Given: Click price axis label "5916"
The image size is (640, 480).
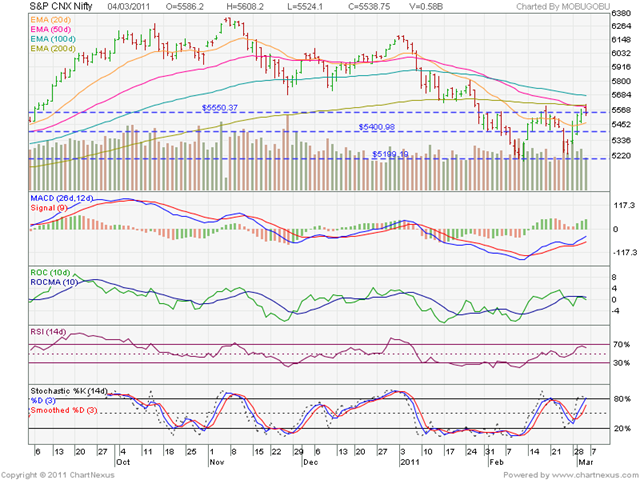Looking at the screenshot, I should [x=622, y=67].
